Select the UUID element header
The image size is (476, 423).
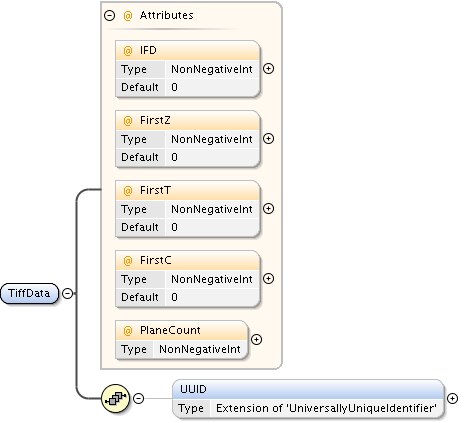tap(308, 389)
